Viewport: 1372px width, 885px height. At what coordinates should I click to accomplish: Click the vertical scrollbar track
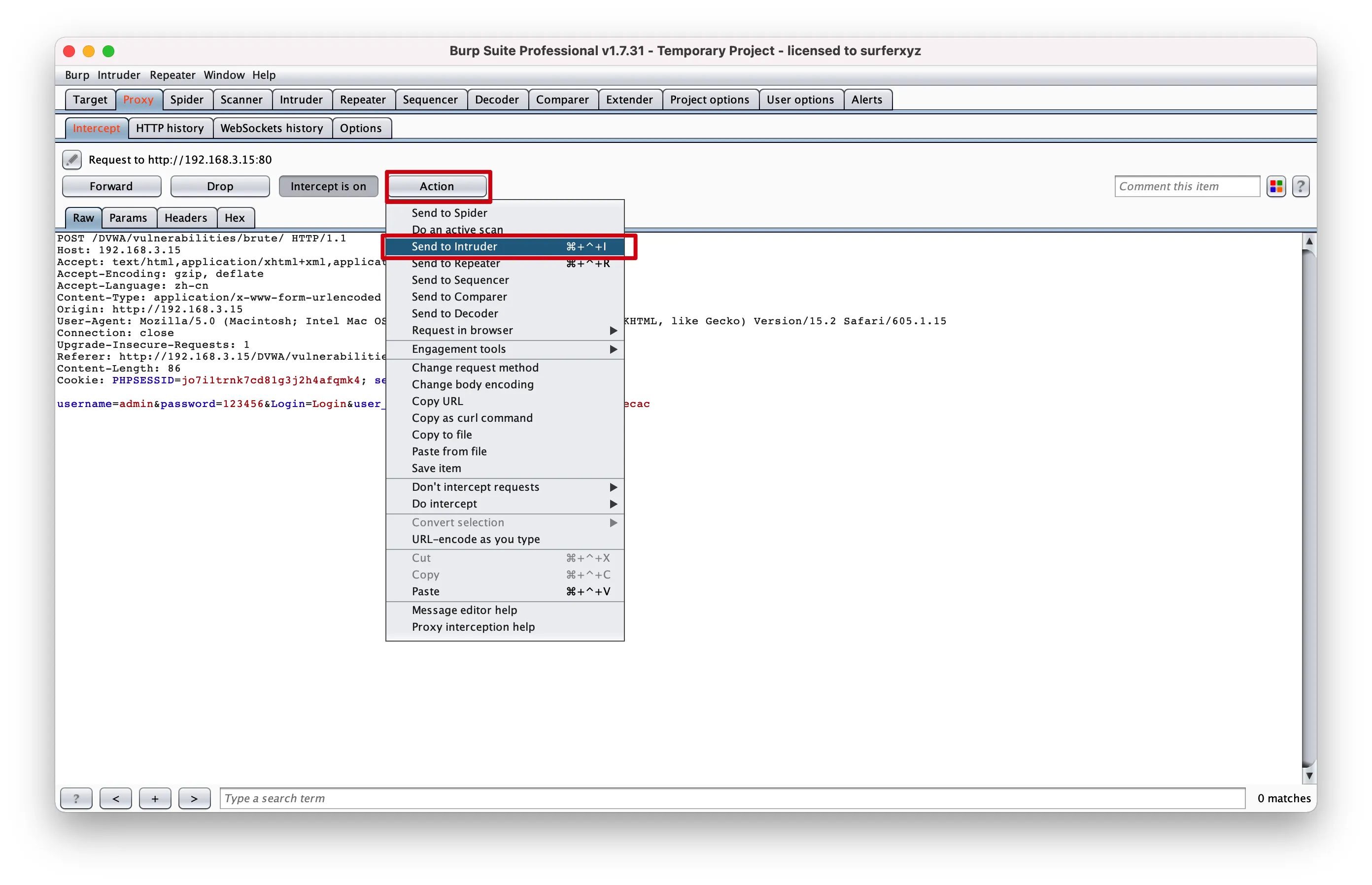coord(1309,508)
